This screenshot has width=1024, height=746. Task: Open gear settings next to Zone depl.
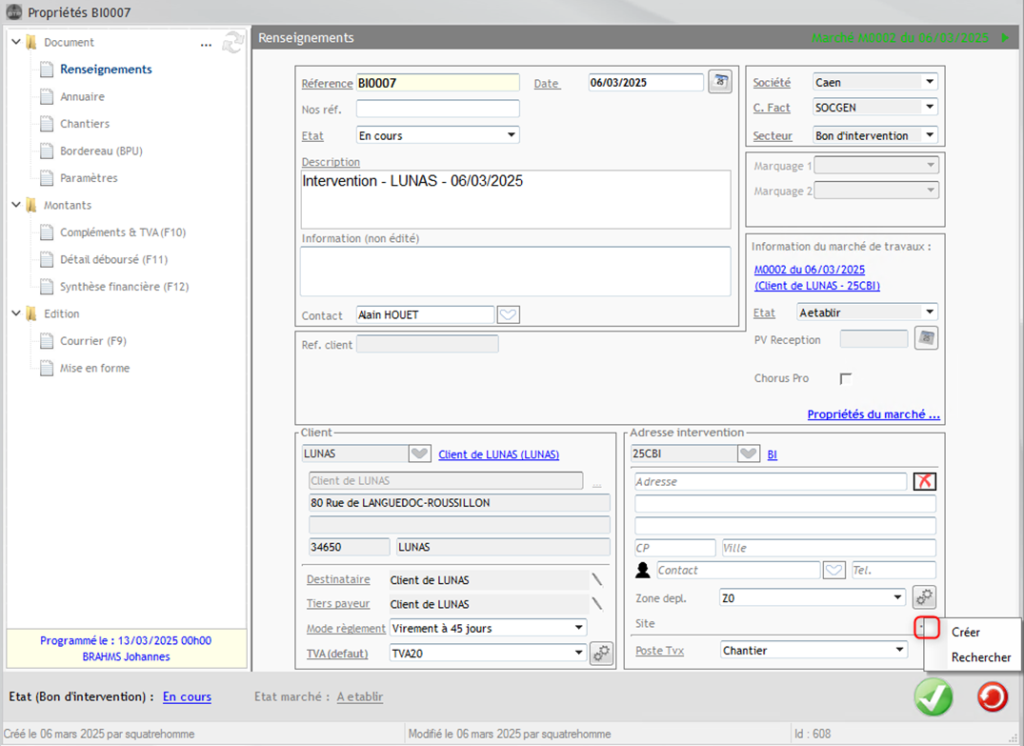(x=924, y=597)
